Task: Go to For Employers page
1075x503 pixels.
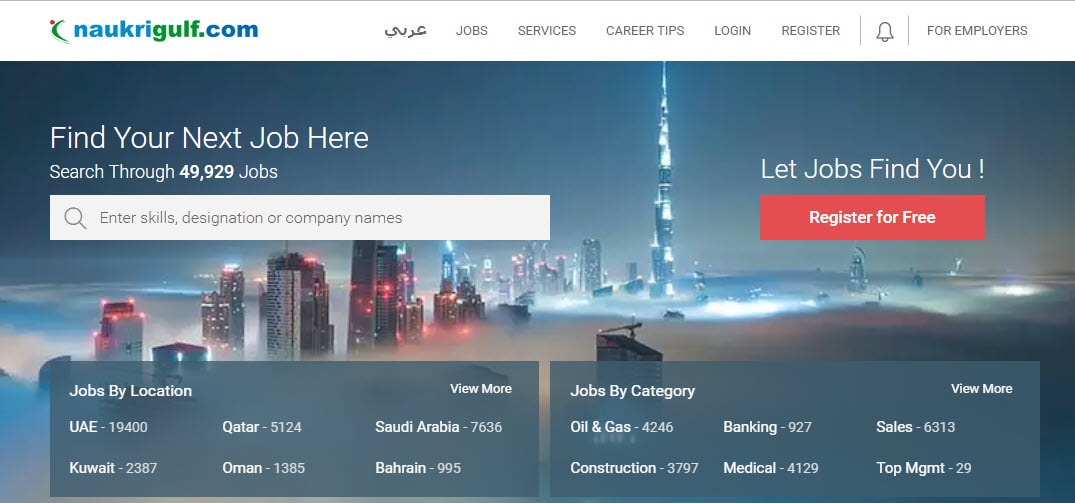Action: 977,31
